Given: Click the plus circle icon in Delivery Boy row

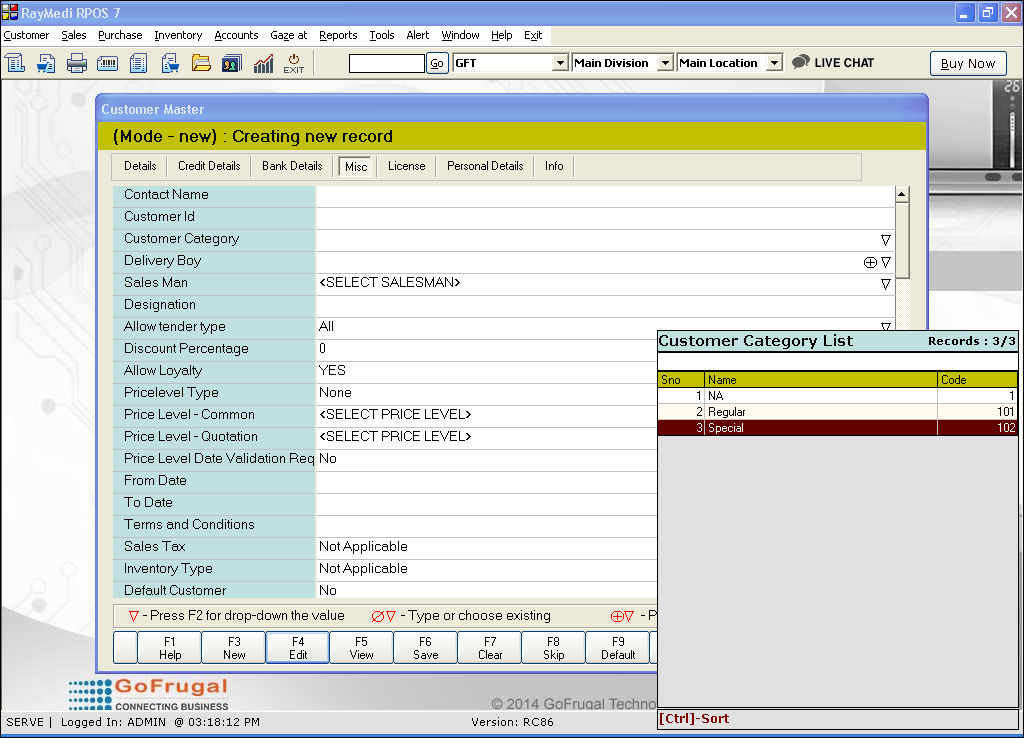Looking at the screenshot, I should tap(869, 262).
